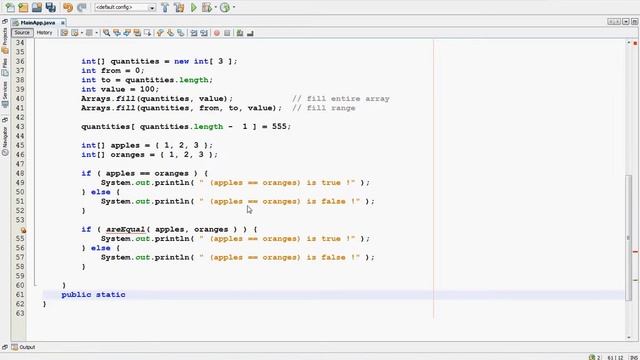Image resolution: width=640 pixels, height=360 pixels.
Task: Open the Services side panel tab
Action: click(5, 95)
